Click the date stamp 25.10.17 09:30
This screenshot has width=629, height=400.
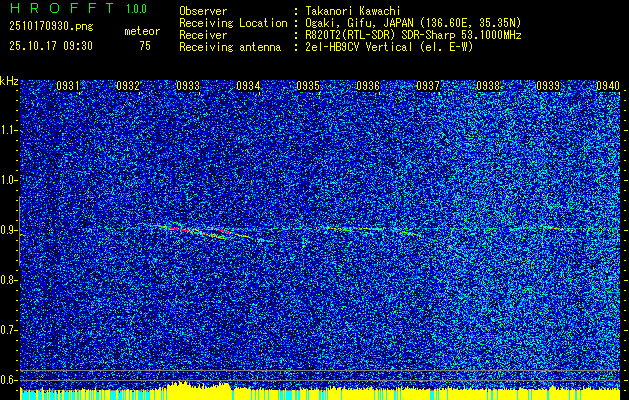pos(51,46)
